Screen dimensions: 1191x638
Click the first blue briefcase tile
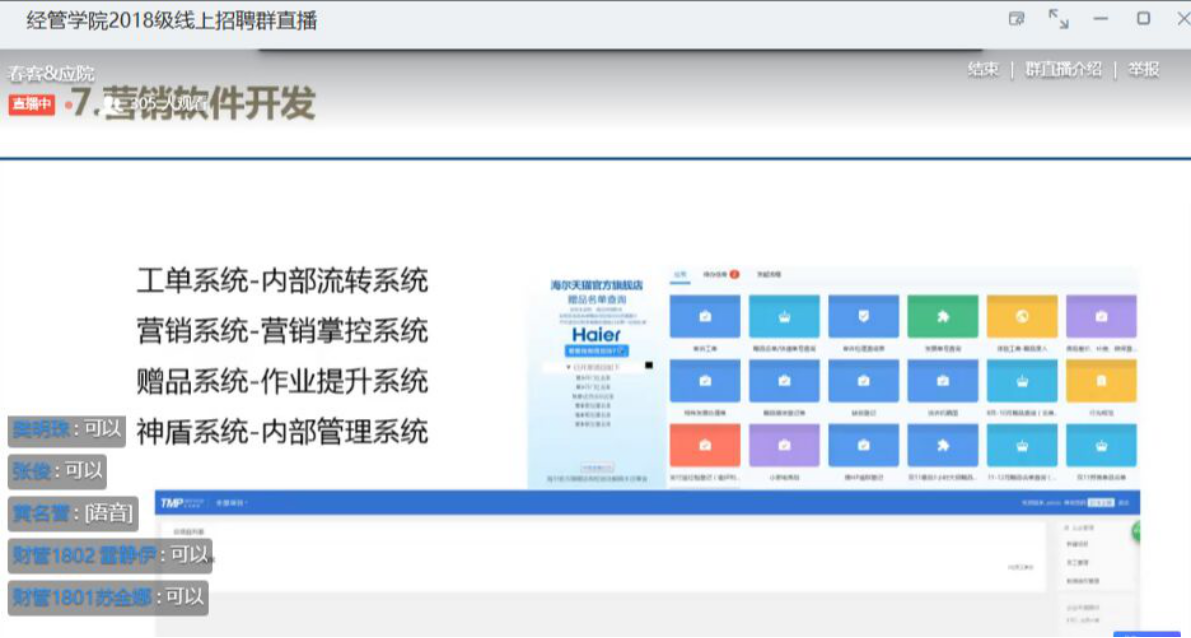[705, 316]
